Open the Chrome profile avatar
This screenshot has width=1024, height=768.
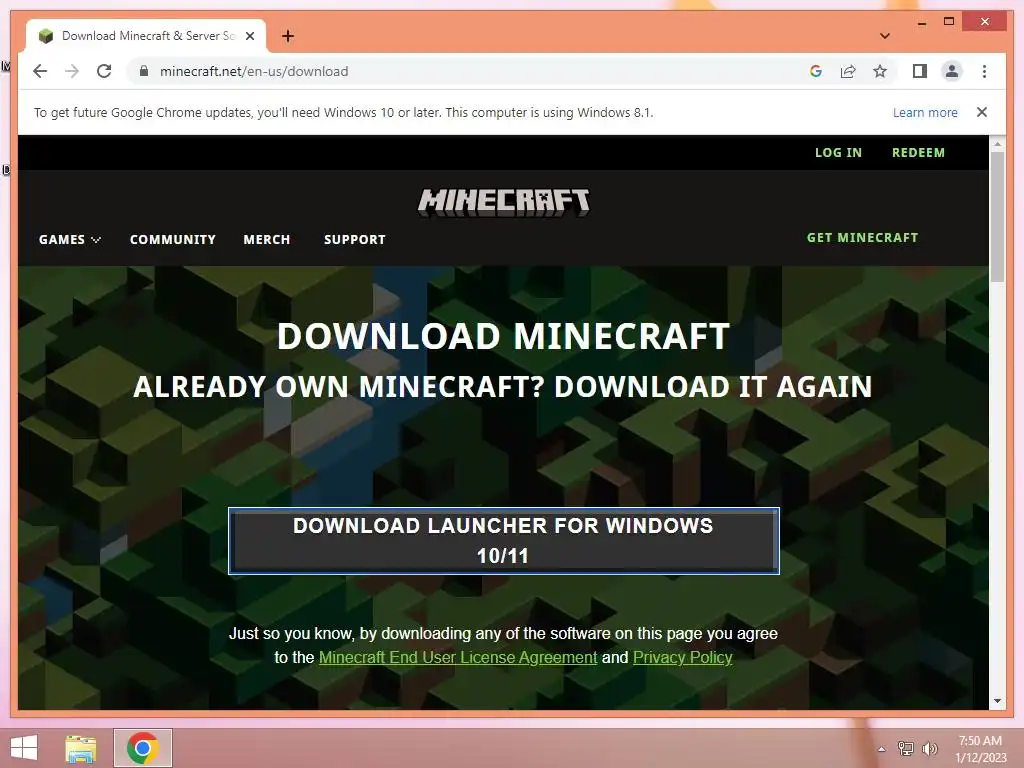click(952, 71)
